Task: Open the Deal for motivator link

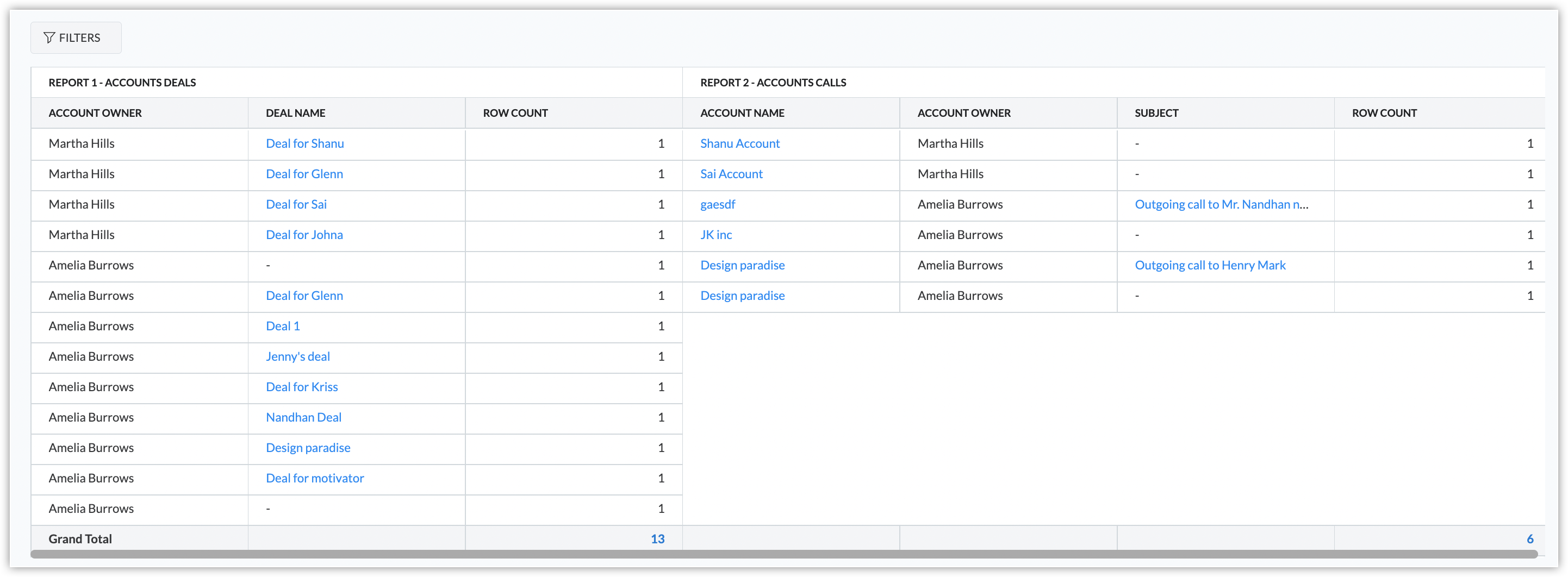Action: pos(315,478)
